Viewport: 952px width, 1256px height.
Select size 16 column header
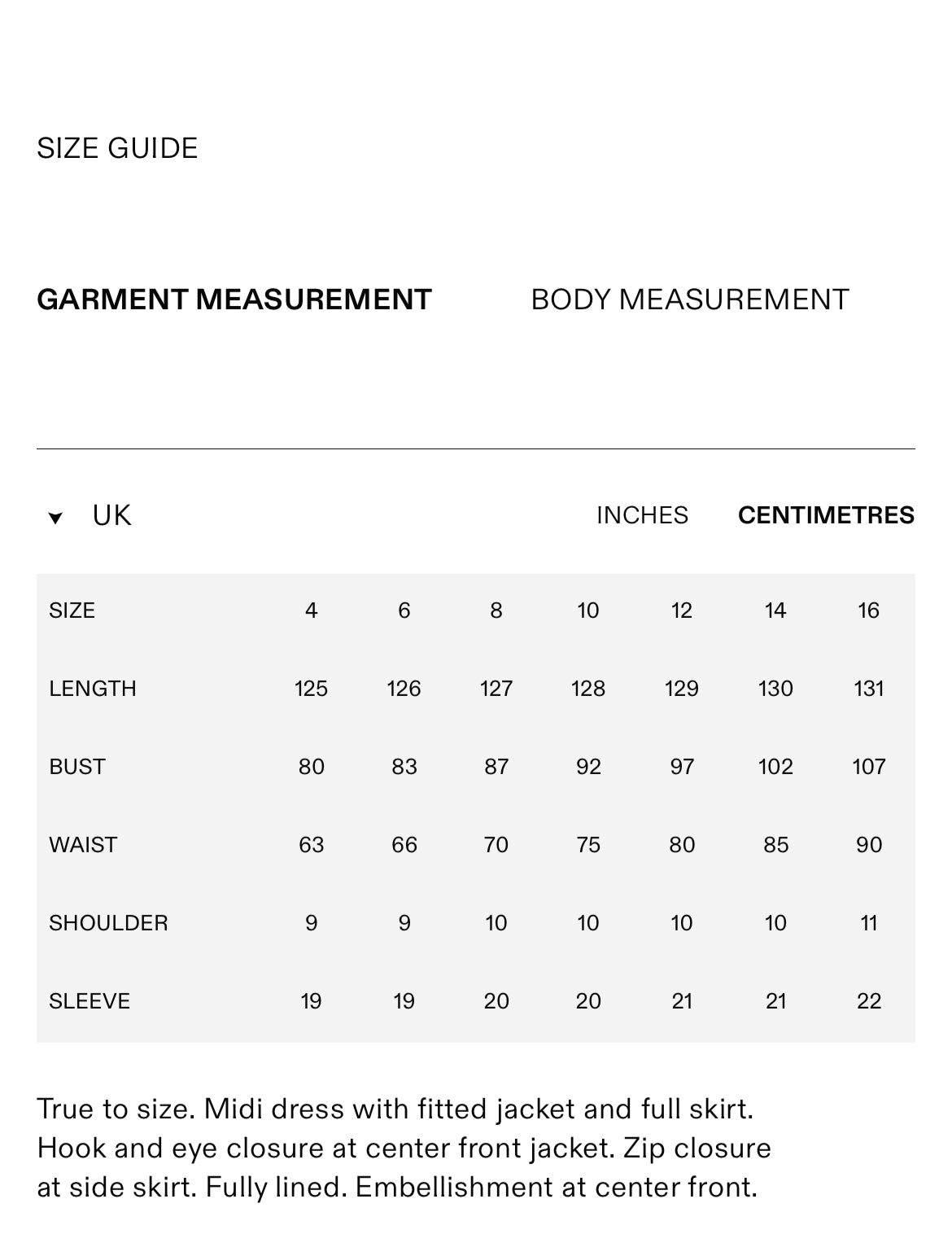point(868,610)
